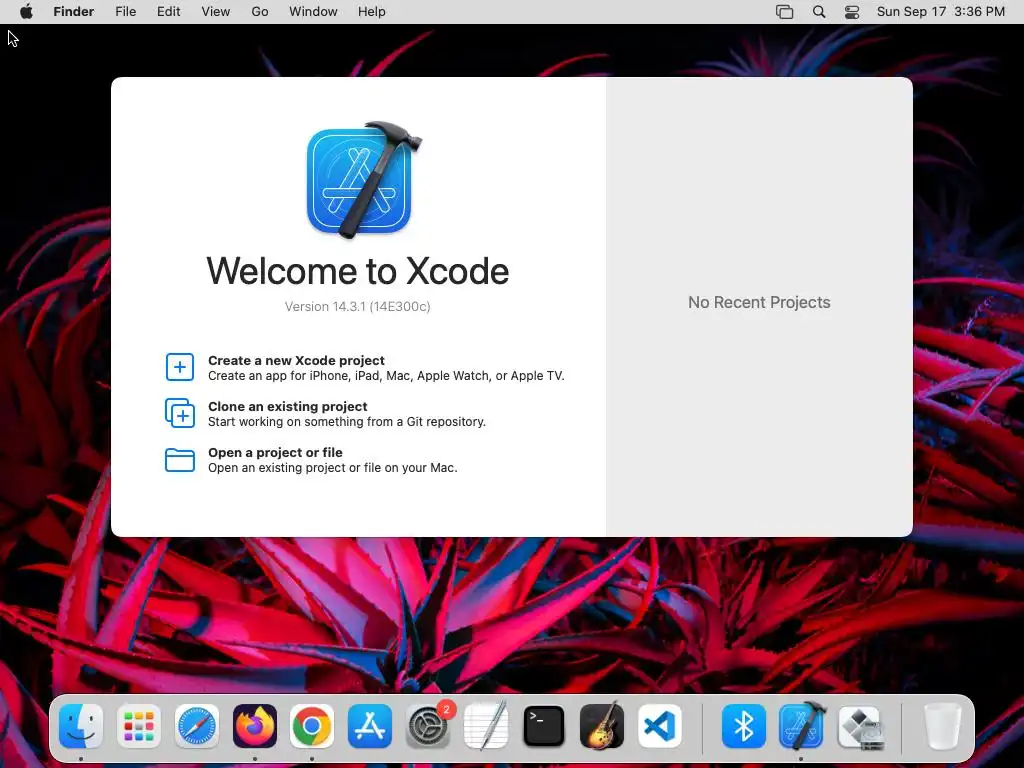
Task: Open the Bluetooth app in the Dock
Action: pos(744,726)
